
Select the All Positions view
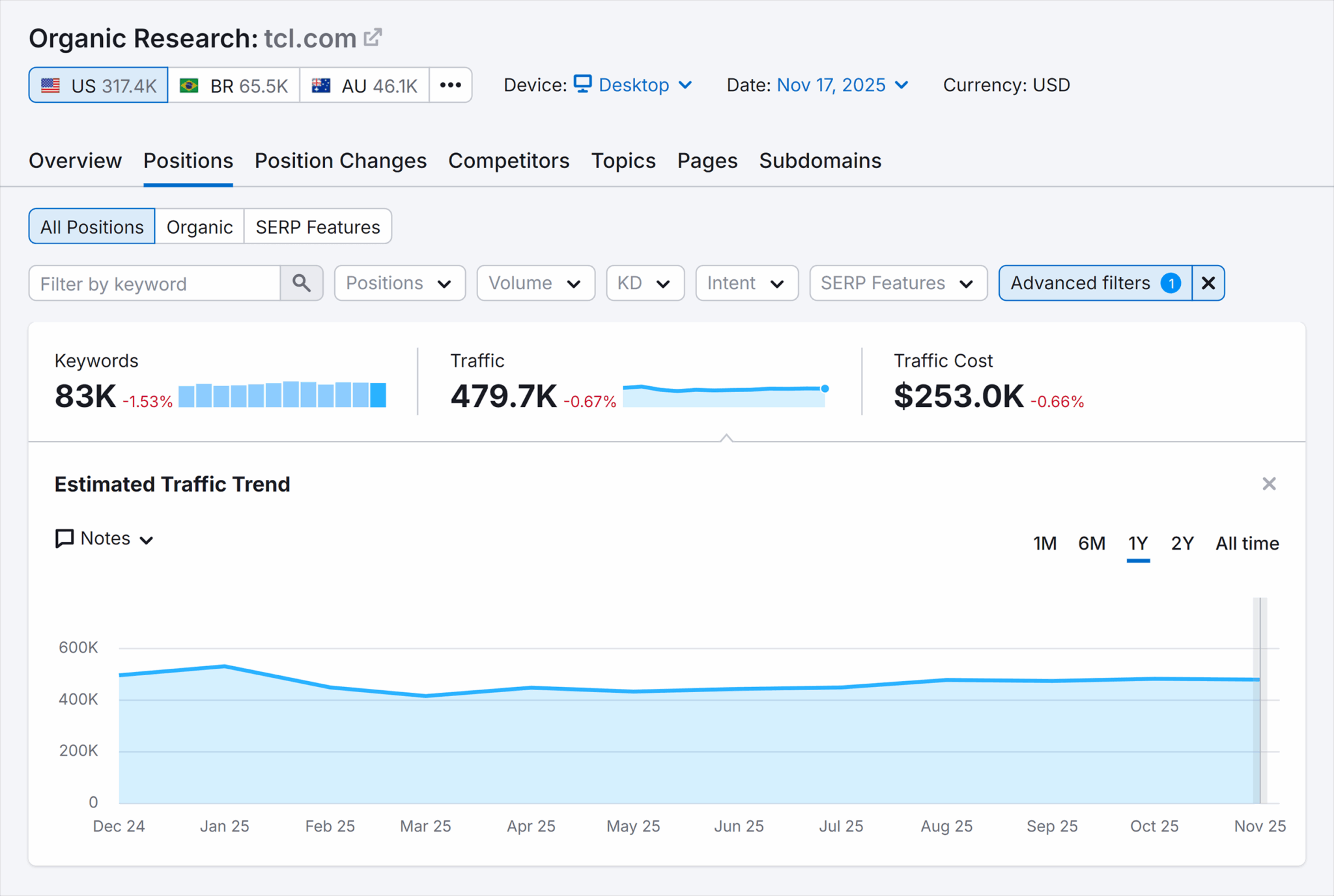(92, 227)
